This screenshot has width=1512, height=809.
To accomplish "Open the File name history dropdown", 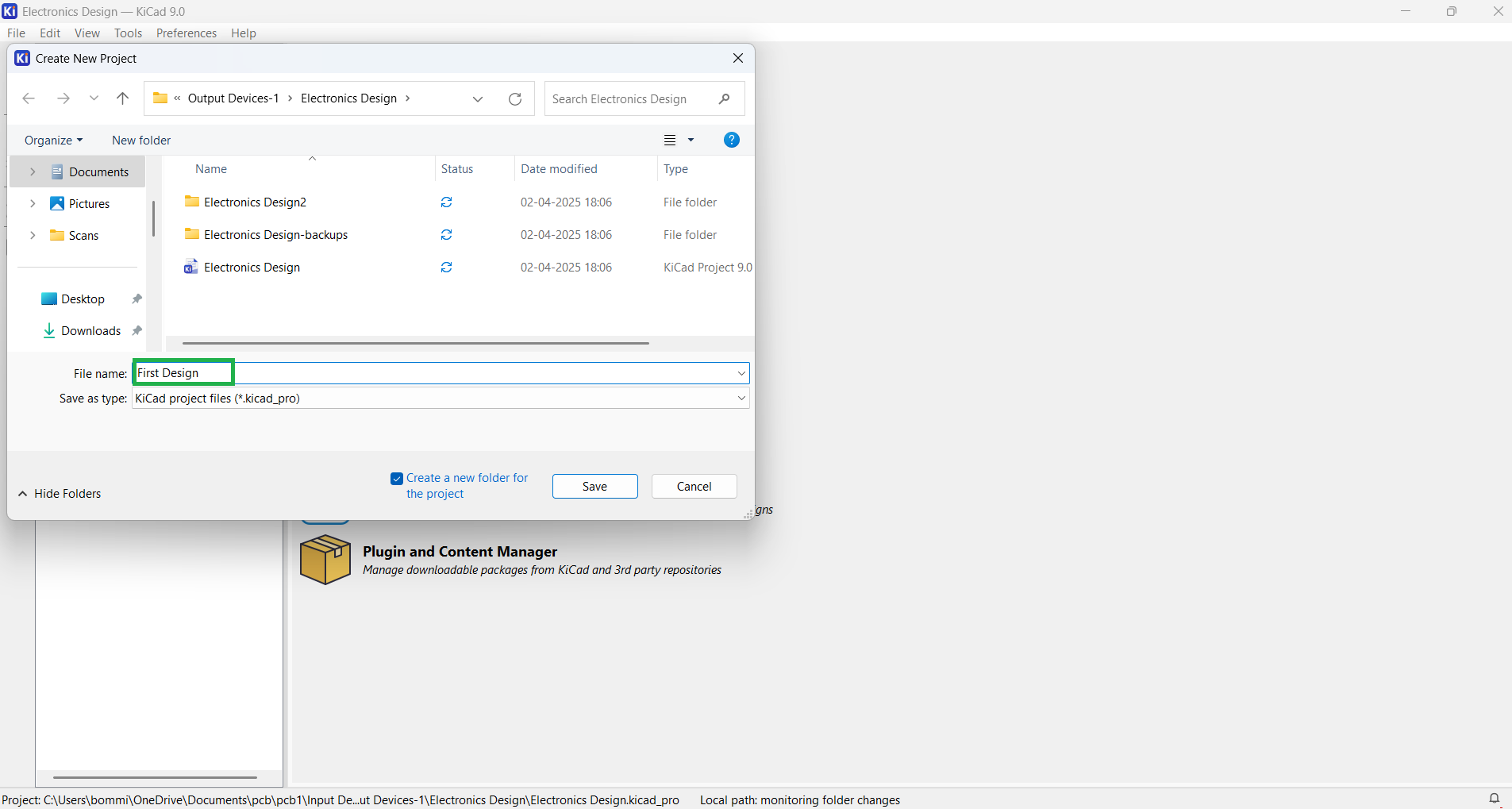I will tap(741, 373).
